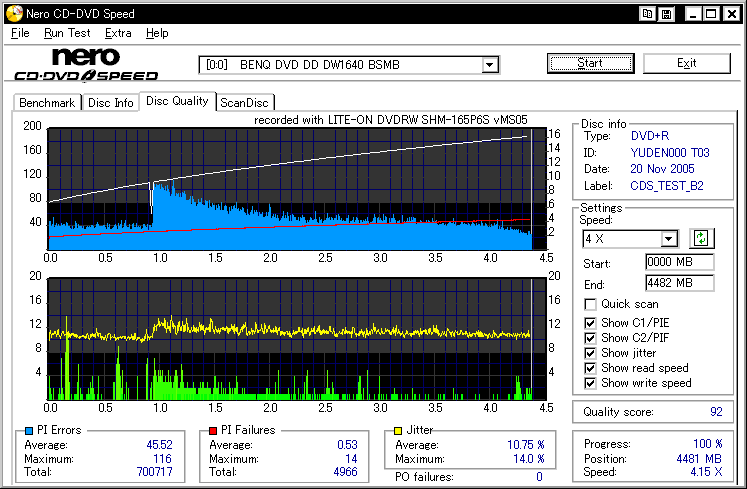Open the BENQ DVD drive selection dropdown
This screenshot has width=747, height=489.
490,65
